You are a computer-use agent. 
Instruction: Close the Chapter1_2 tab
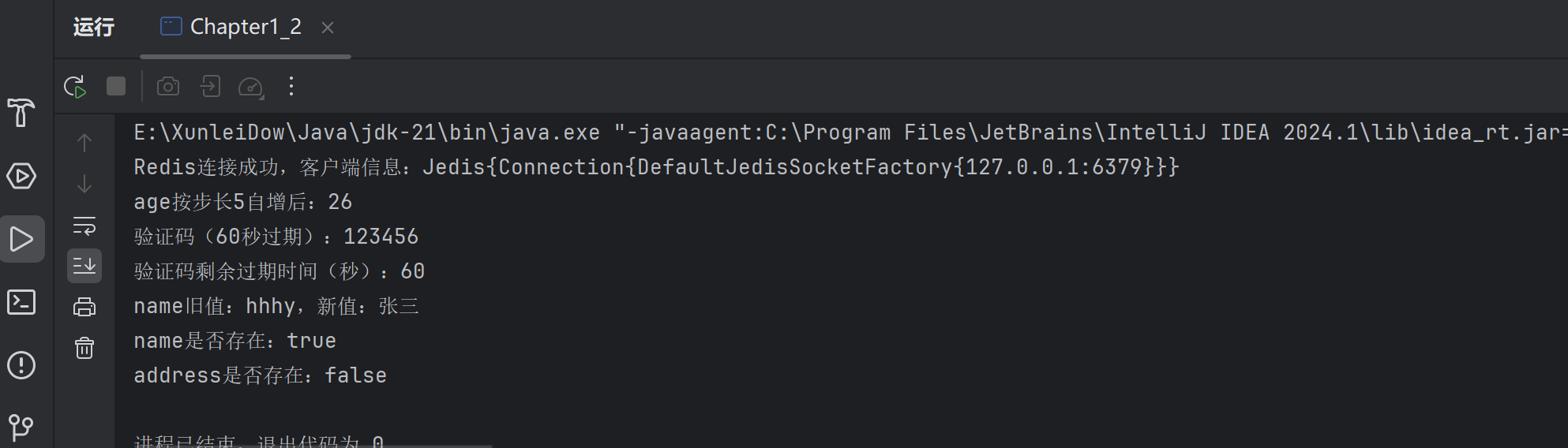coord(328,28)
